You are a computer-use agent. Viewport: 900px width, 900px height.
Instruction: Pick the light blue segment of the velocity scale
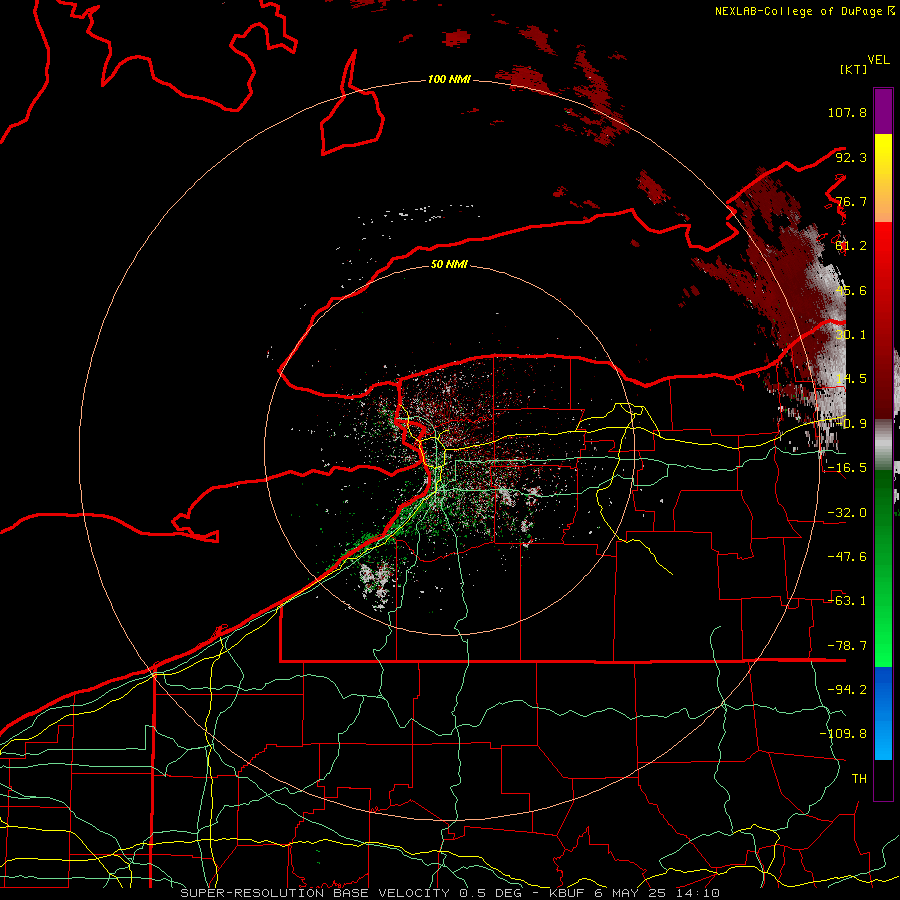(x=883, y=738)
